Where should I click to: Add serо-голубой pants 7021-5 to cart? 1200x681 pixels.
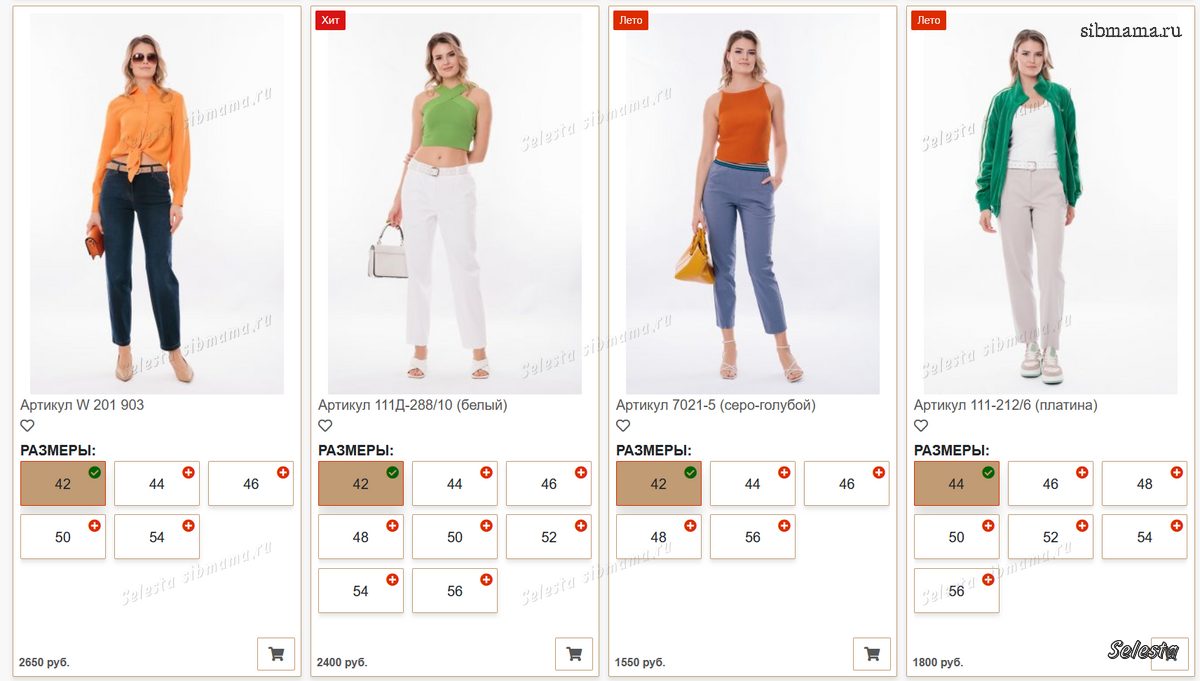click(x=871, y=654)
